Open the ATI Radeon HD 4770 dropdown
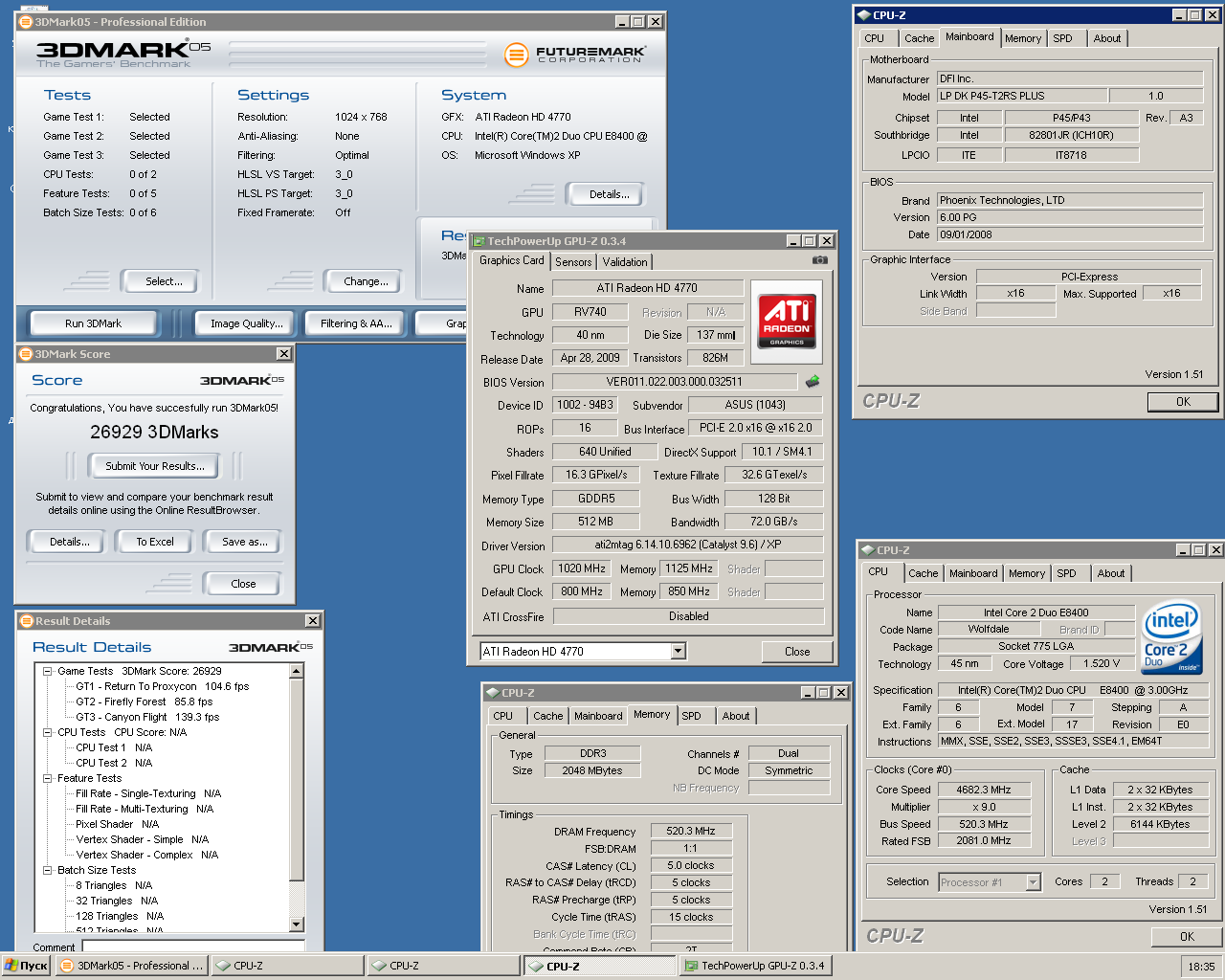 [679, 652]
